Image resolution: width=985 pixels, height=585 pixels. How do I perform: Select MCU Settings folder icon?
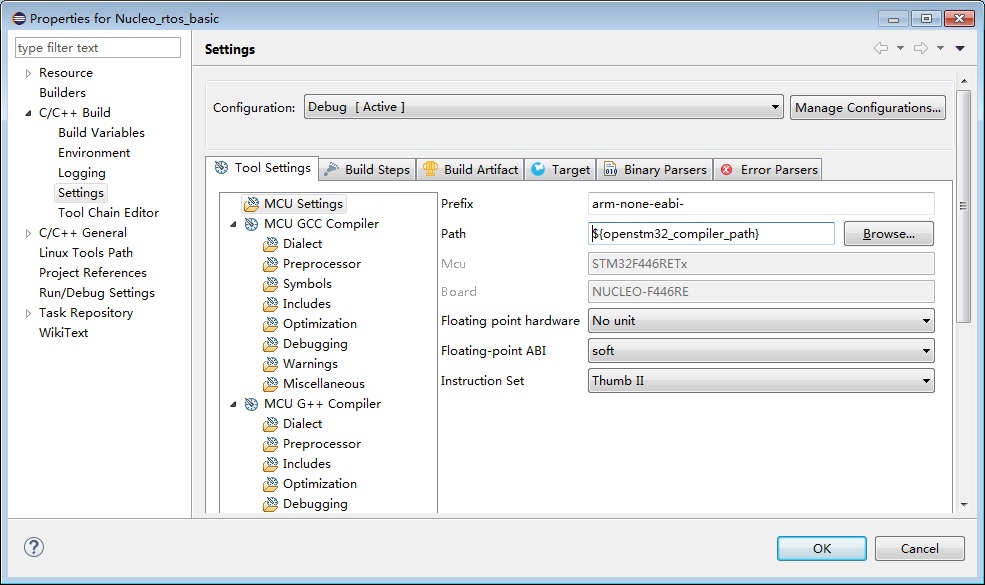pos(251,204)
